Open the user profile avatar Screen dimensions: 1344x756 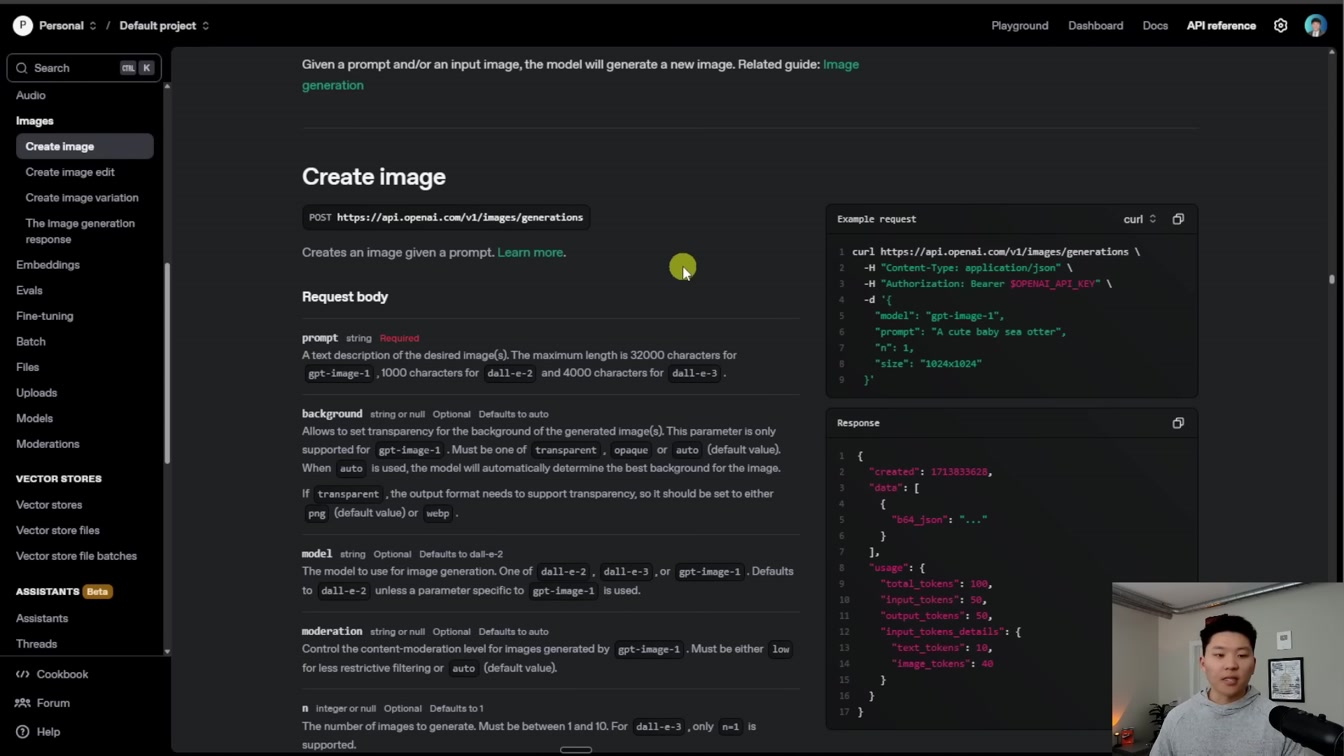coord(1315,25)
